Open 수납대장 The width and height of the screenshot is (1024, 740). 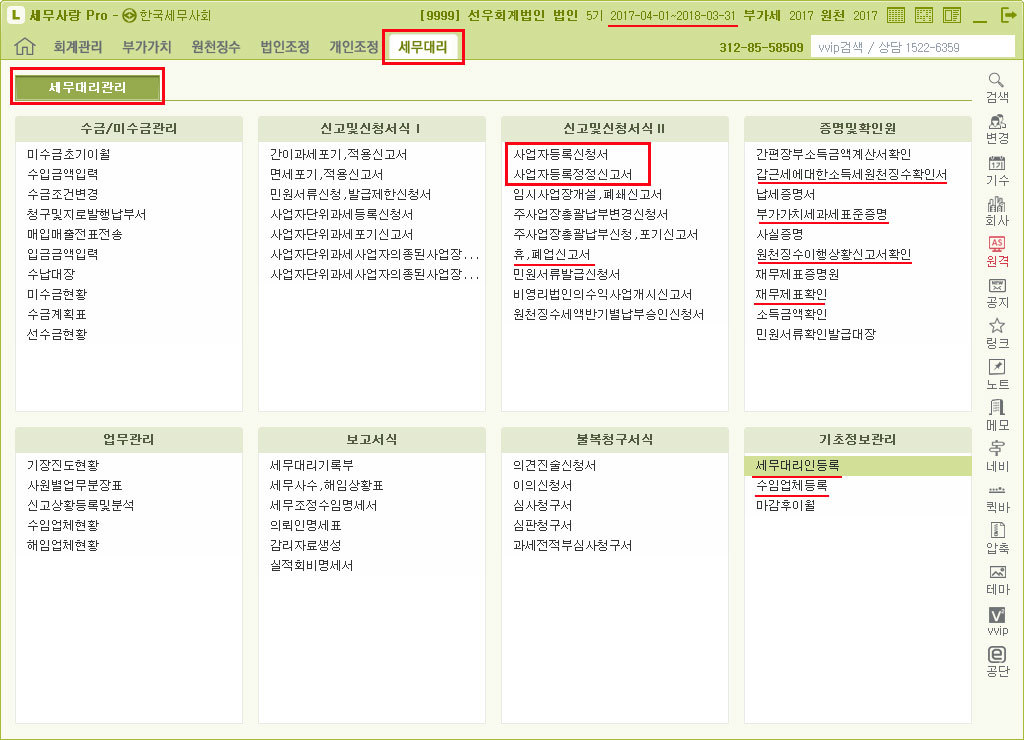coord(51,274)
